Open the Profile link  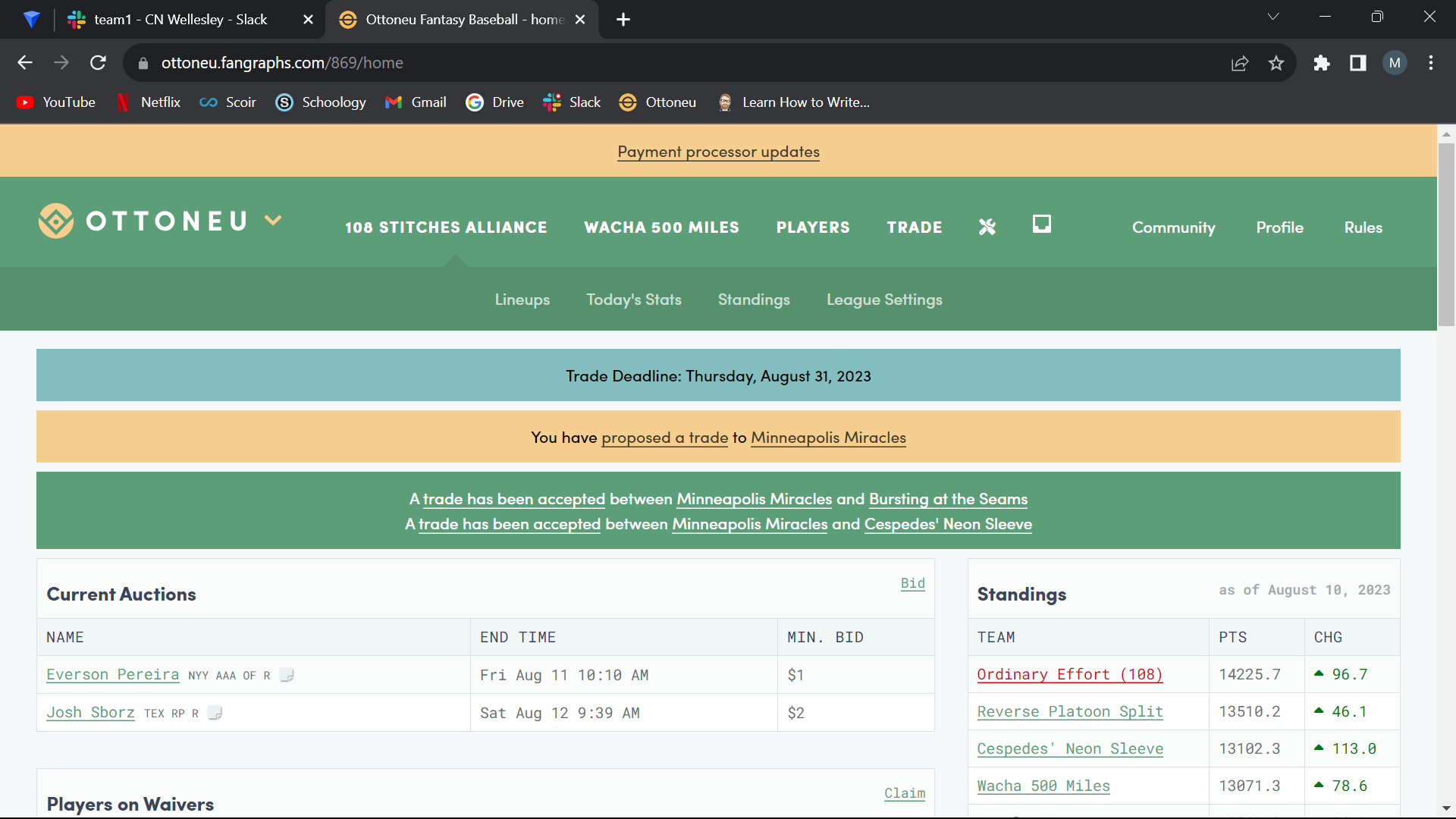click(x=1279, y=227)
